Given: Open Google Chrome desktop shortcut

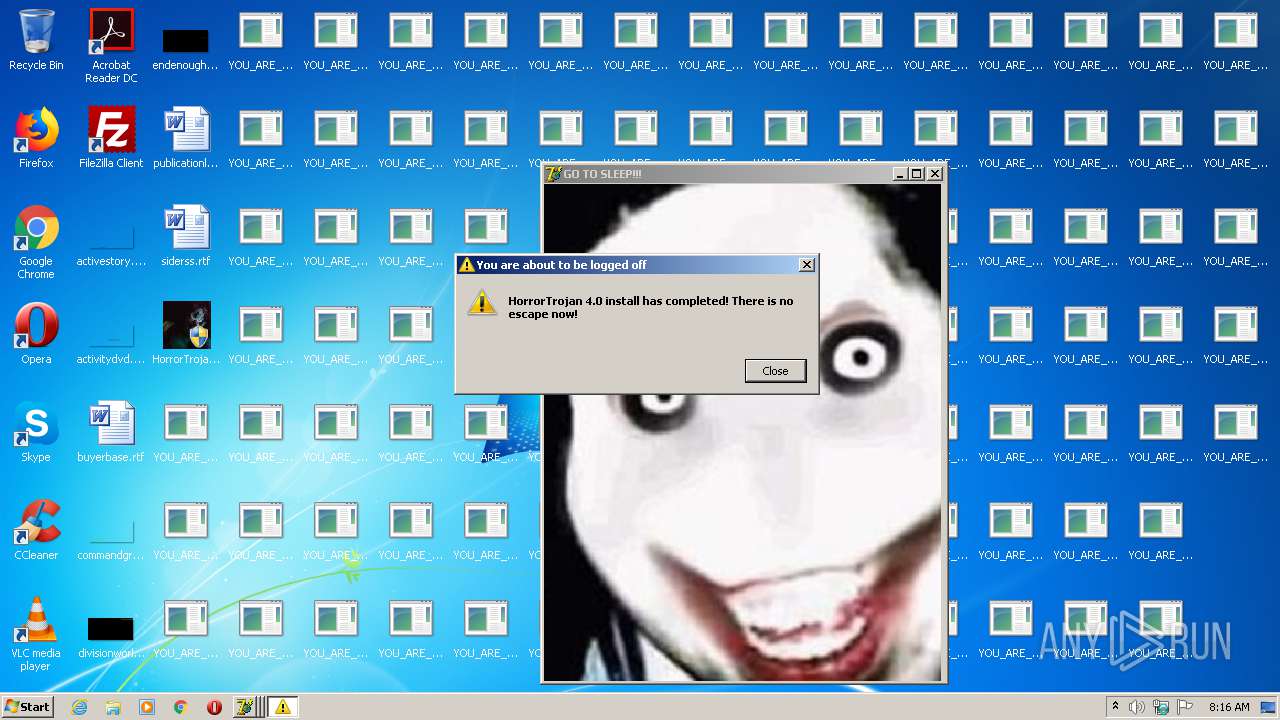Looking at the screenshot, I should coord(36,242).
